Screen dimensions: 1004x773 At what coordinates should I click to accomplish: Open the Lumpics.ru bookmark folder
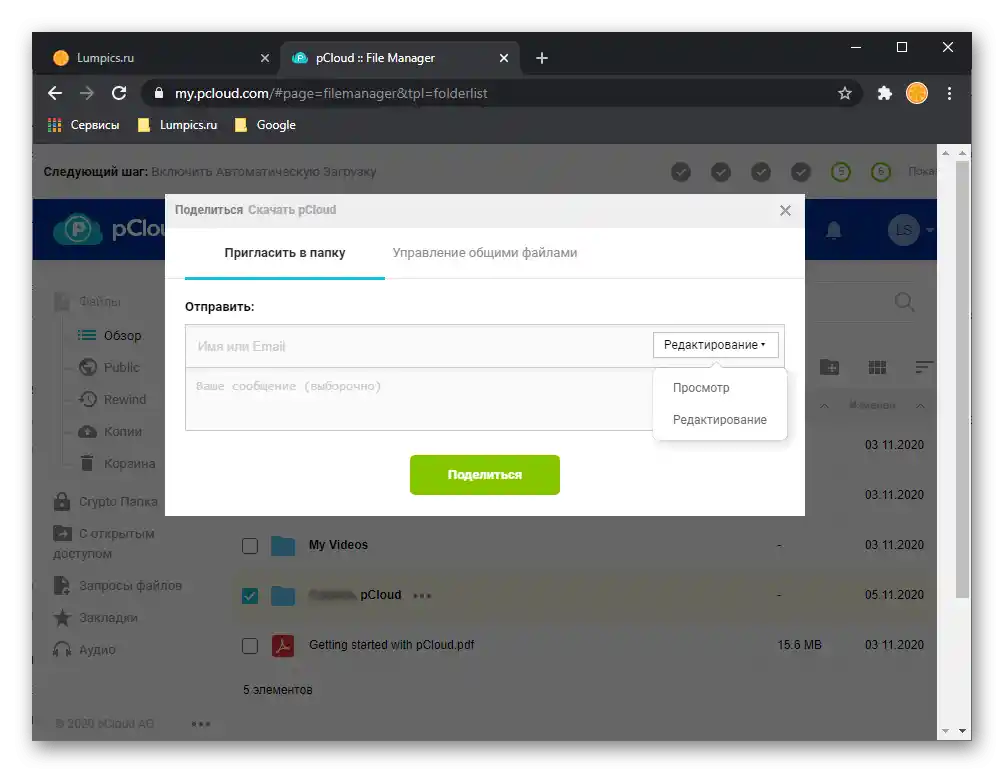coord(177,125)
